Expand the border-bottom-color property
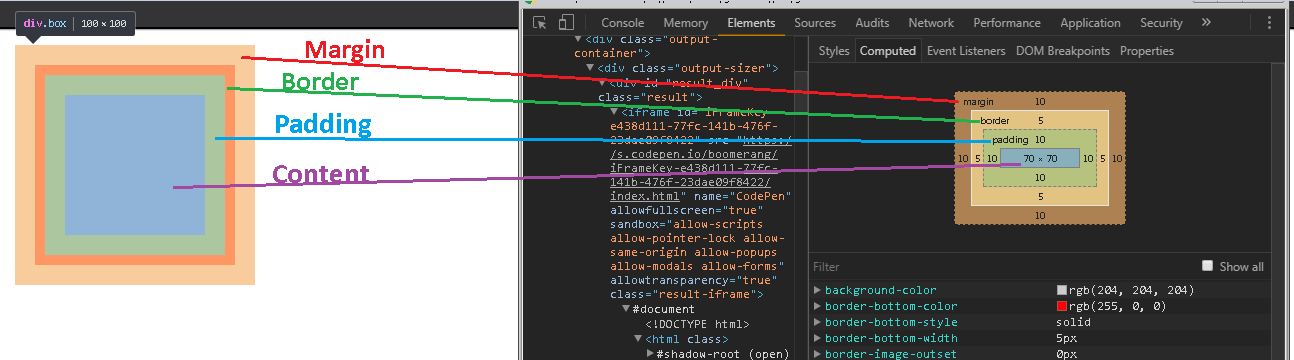 817,306
